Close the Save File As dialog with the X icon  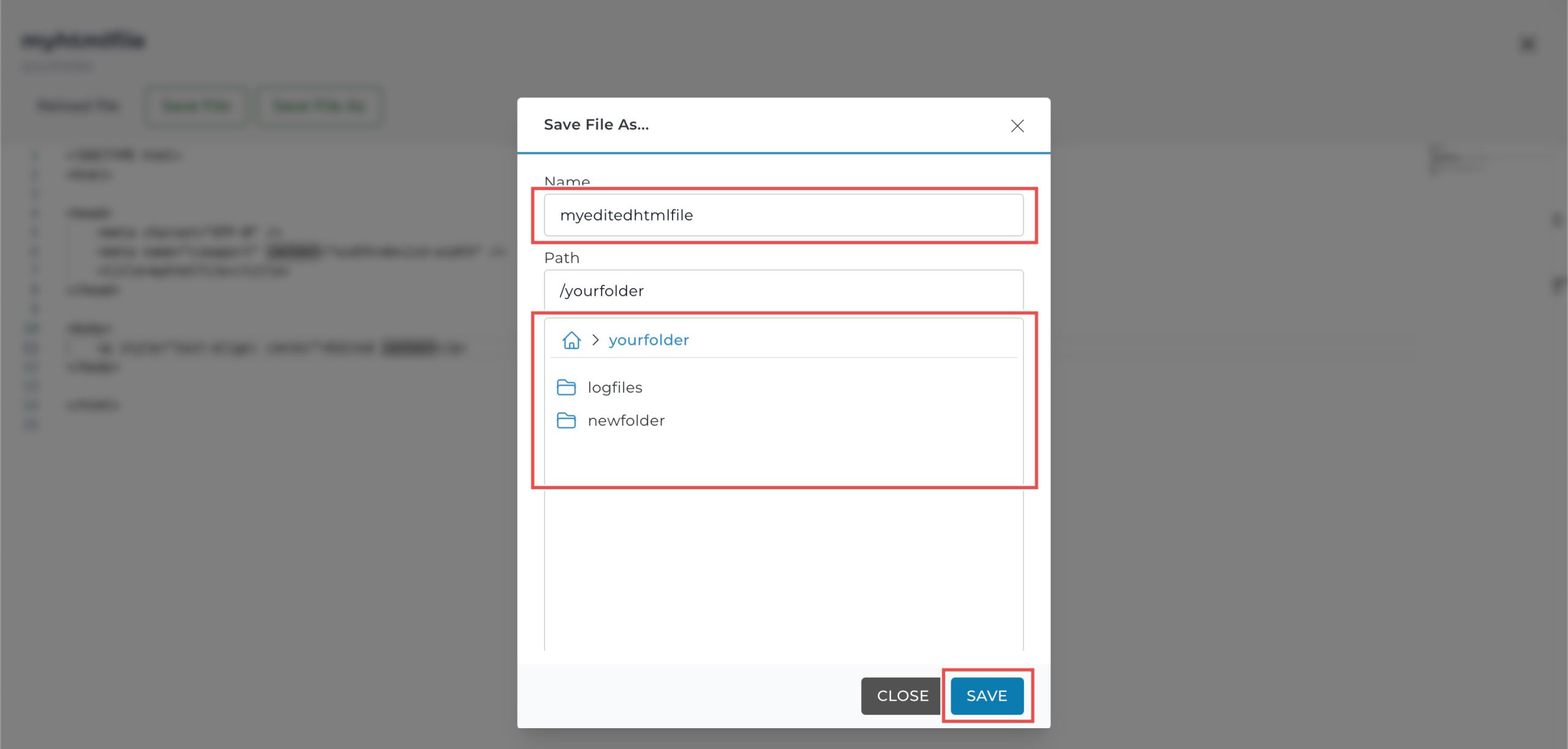[1017, 126]
